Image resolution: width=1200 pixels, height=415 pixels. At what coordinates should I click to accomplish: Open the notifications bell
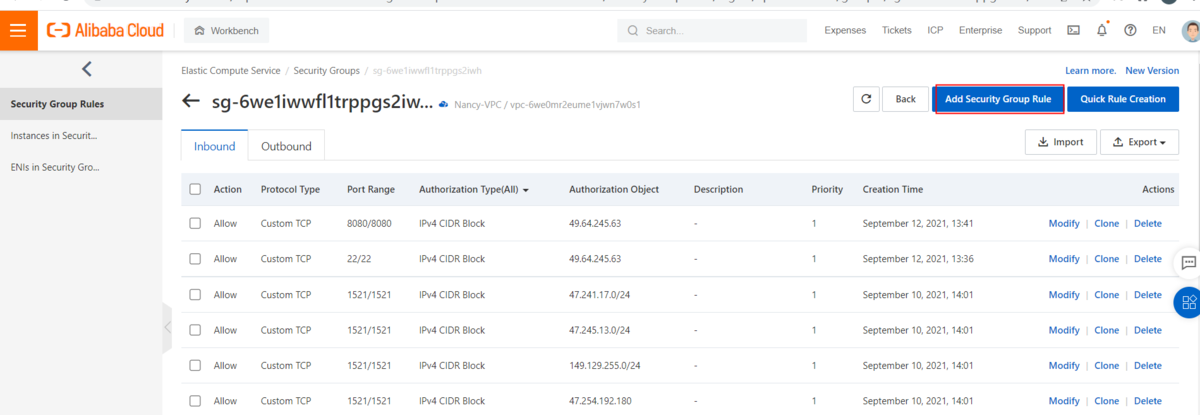coord(1101,31)
